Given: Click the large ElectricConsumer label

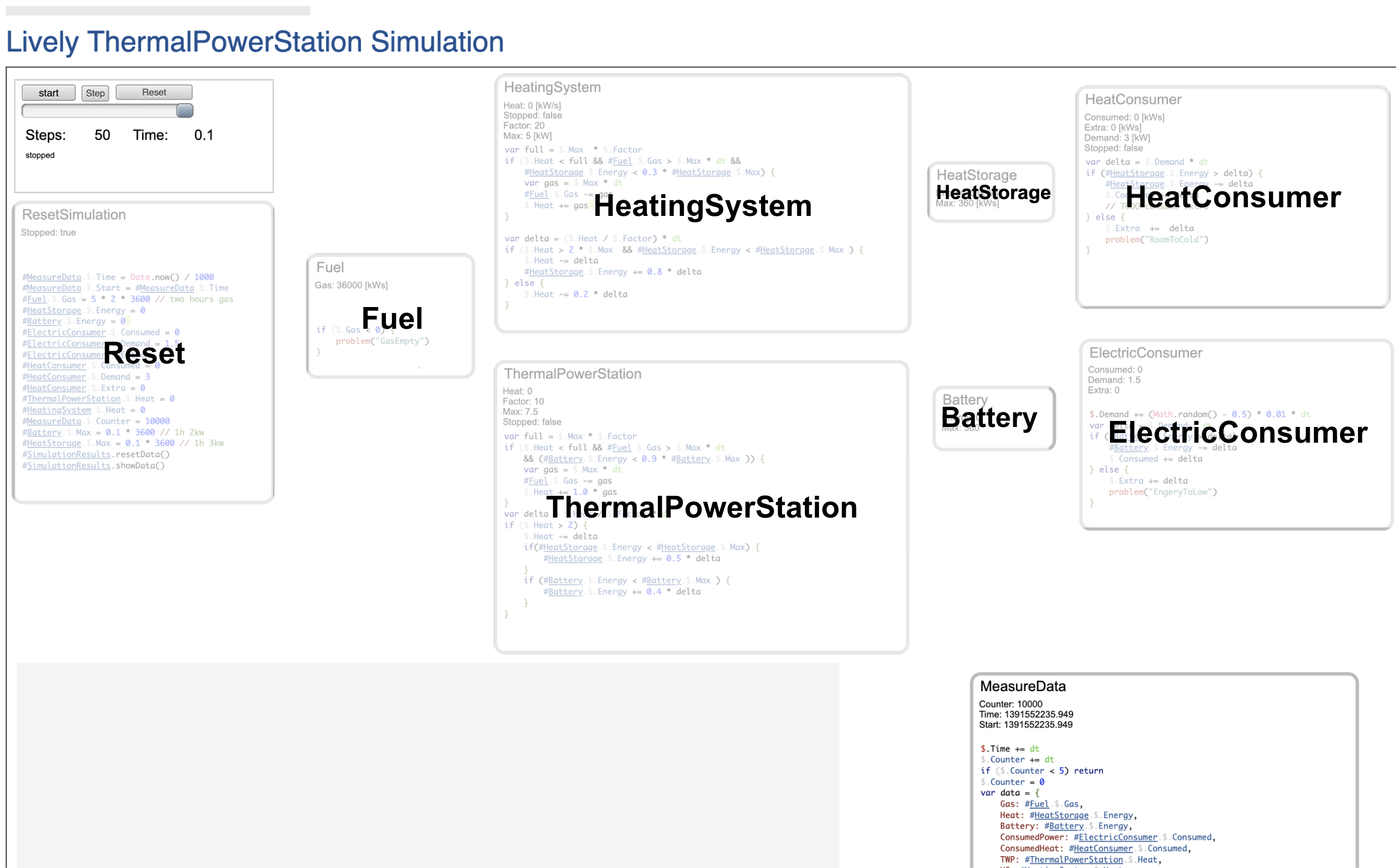Looking at the screenshot, I should 1238,433.
